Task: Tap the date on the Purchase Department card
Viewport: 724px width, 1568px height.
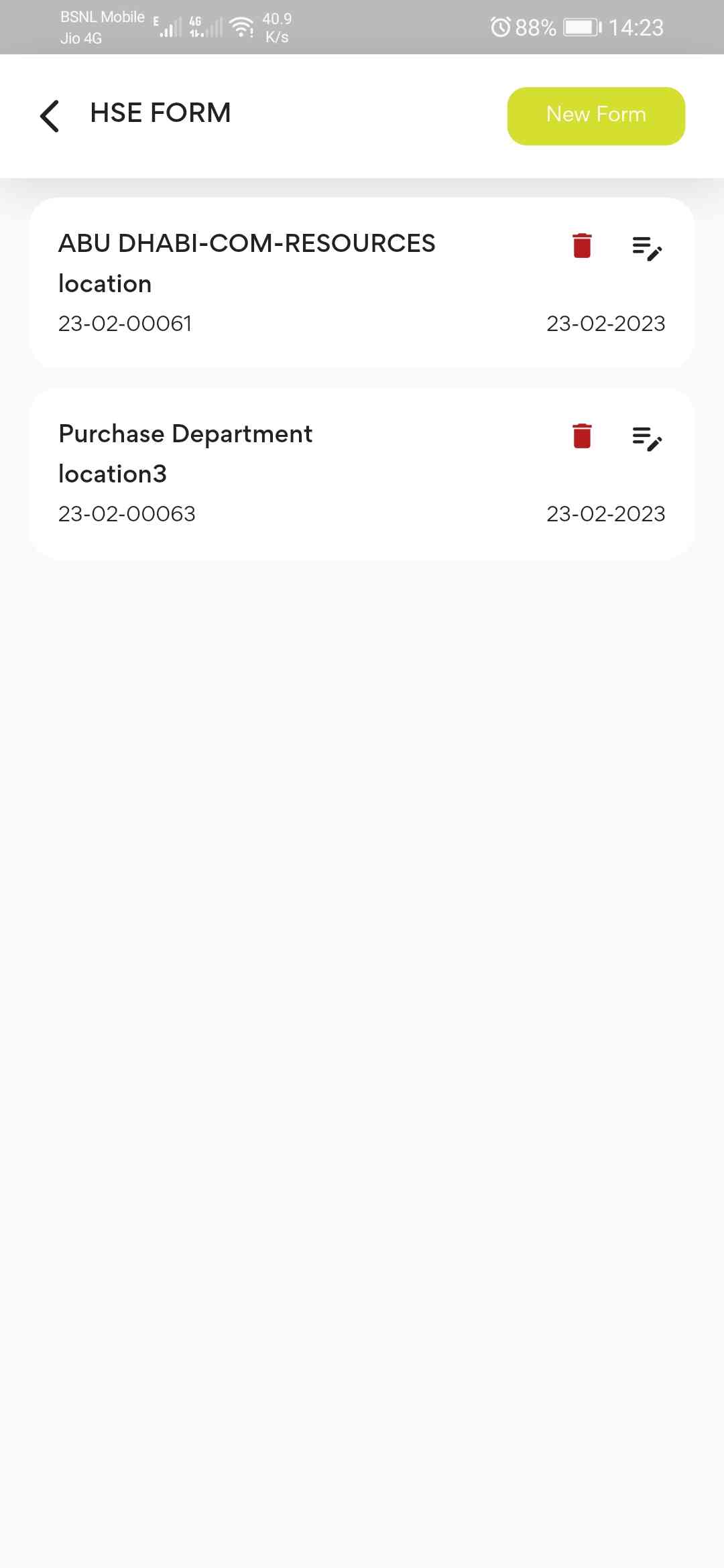Action: click(x=605, y=514)
